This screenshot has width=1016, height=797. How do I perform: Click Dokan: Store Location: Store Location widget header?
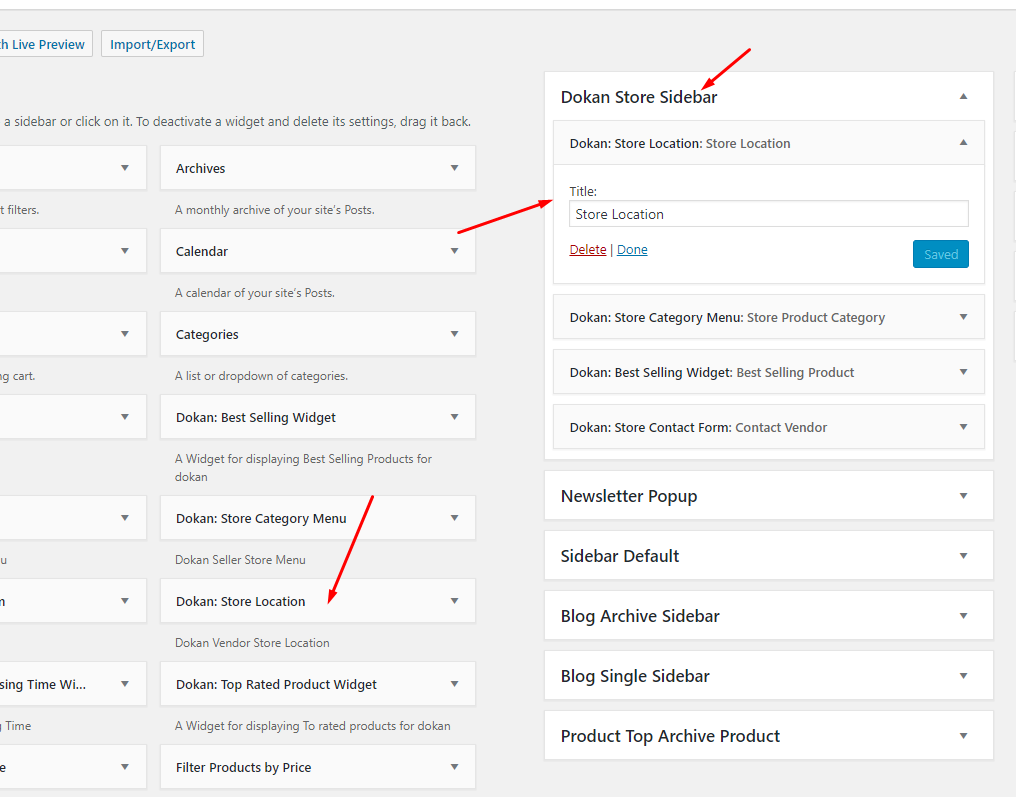pos(768,143)
